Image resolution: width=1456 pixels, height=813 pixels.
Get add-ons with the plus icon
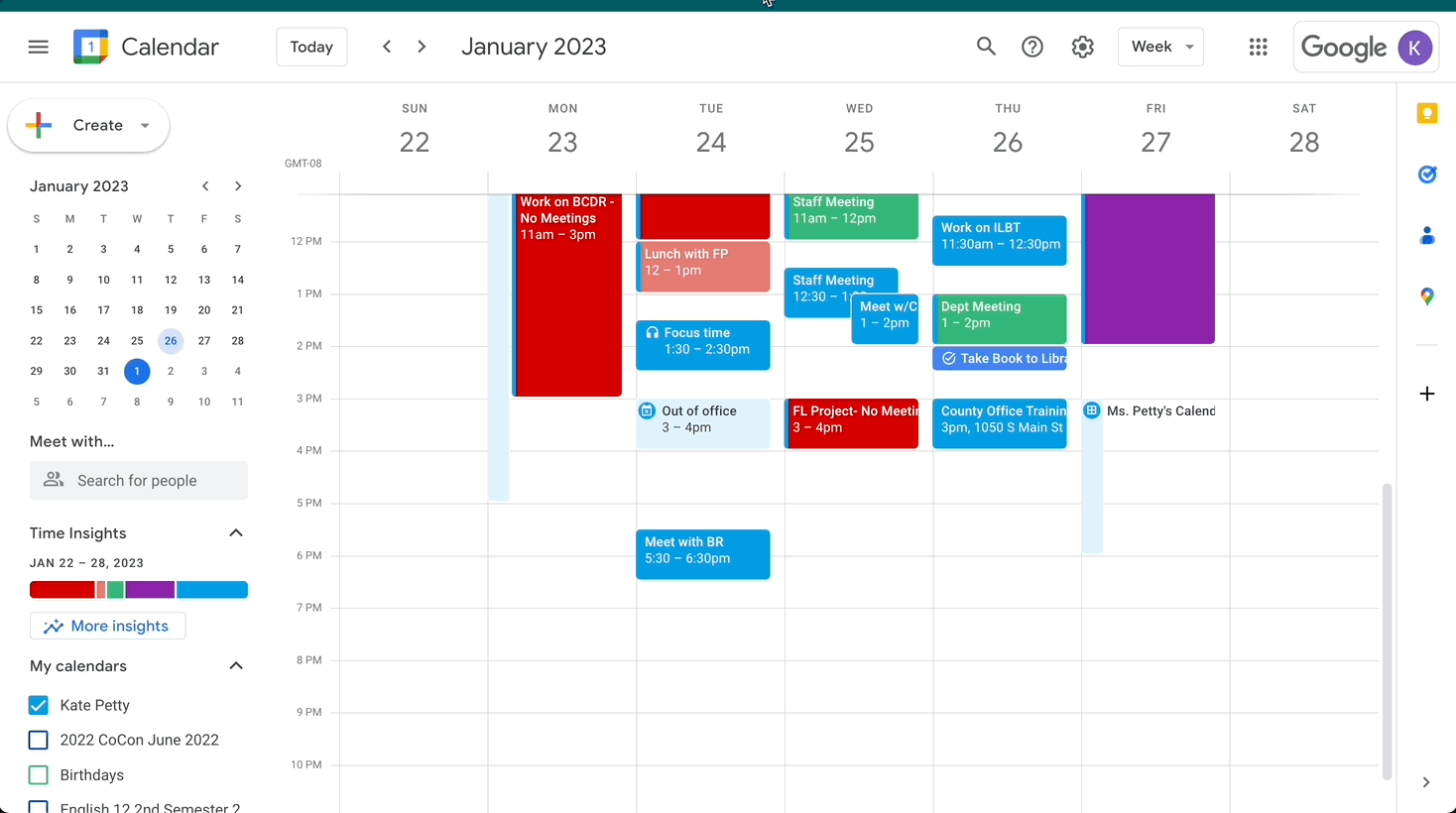click(1427, 394)
